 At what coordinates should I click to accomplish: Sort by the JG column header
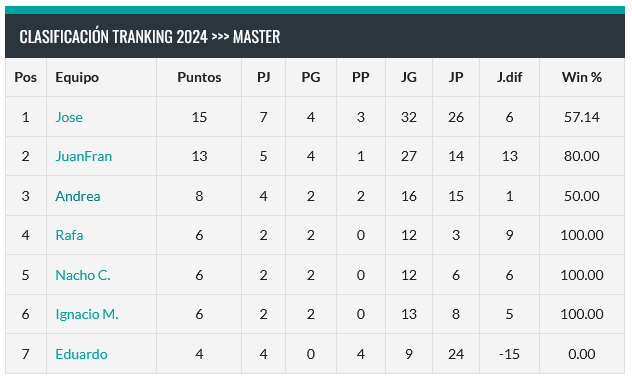pyautogui.click(x=409, y=77)
